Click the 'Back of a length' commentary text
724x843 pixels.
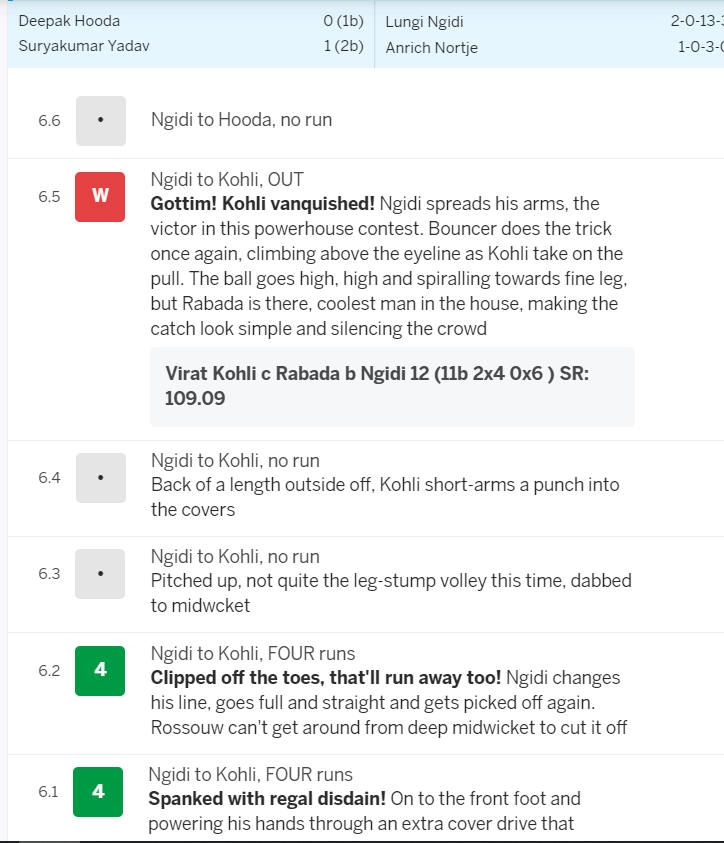[385, 497]
